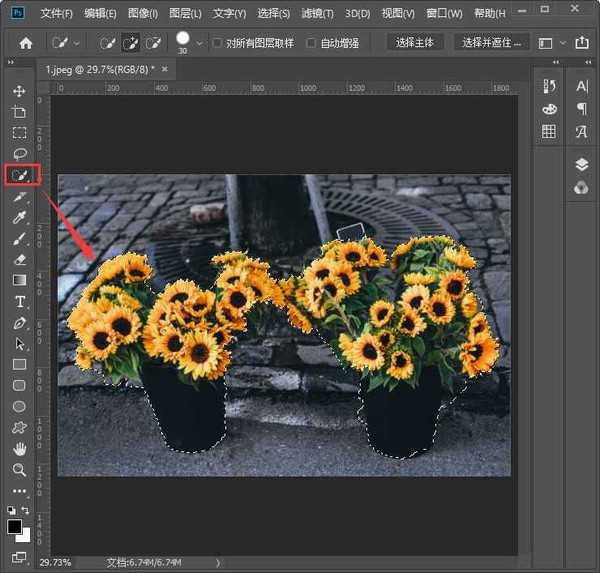Choose the Zoom tool
This screenshot has width=600, height=573.
click(19, 469)
